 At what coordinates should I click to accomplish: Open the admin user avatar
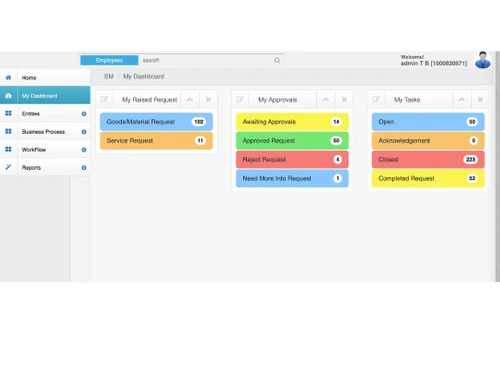click(x=482, y=60)
